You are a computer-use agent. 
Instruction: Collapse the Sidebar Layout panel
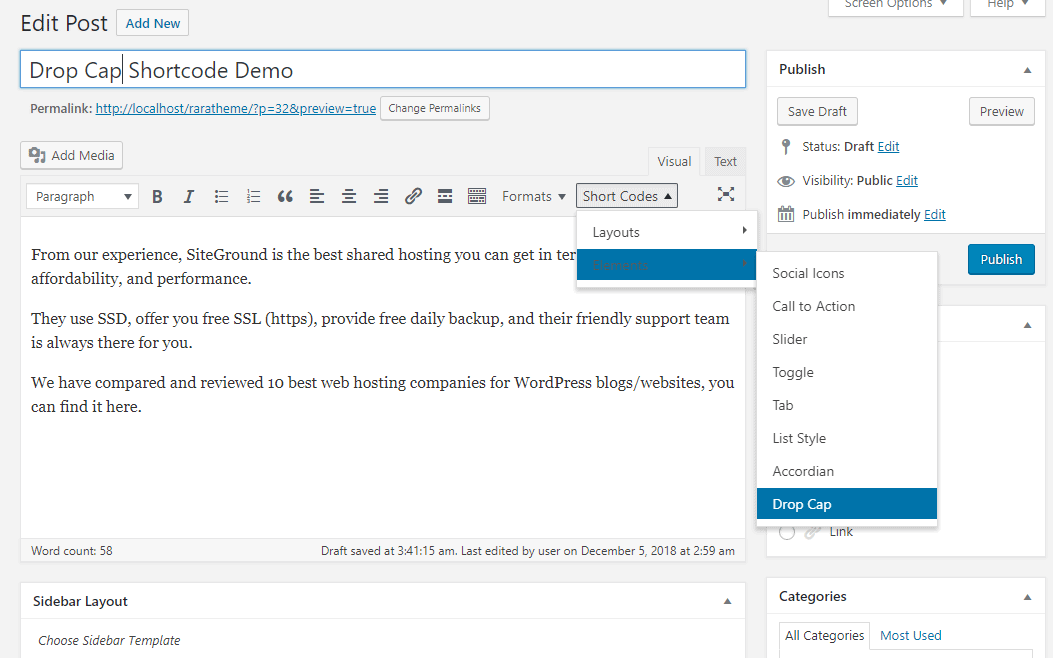(x=728, y=602)
